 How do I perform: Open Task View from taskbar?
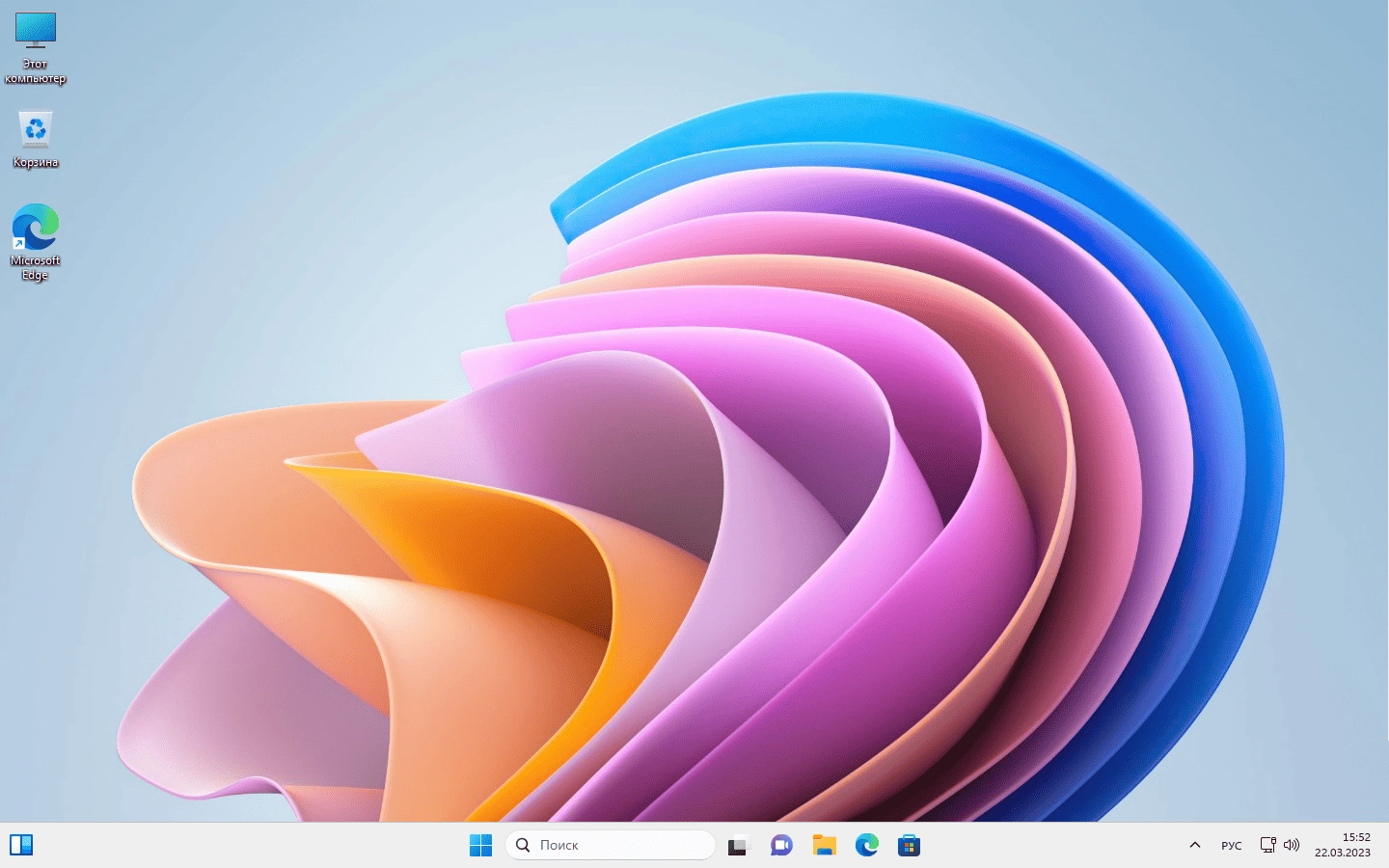tap(738, 846)
